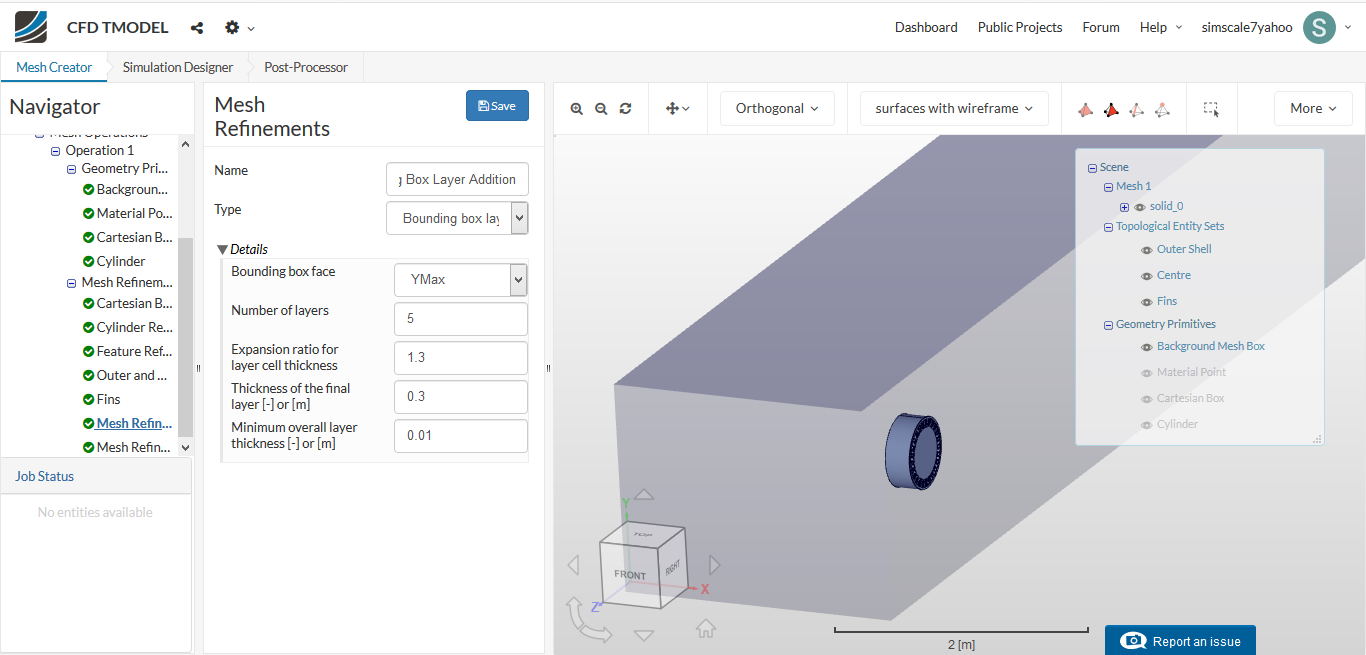1366x655 pixels.
Task: Click the first tetrahedron face-selection icon
Action: 1086,109
